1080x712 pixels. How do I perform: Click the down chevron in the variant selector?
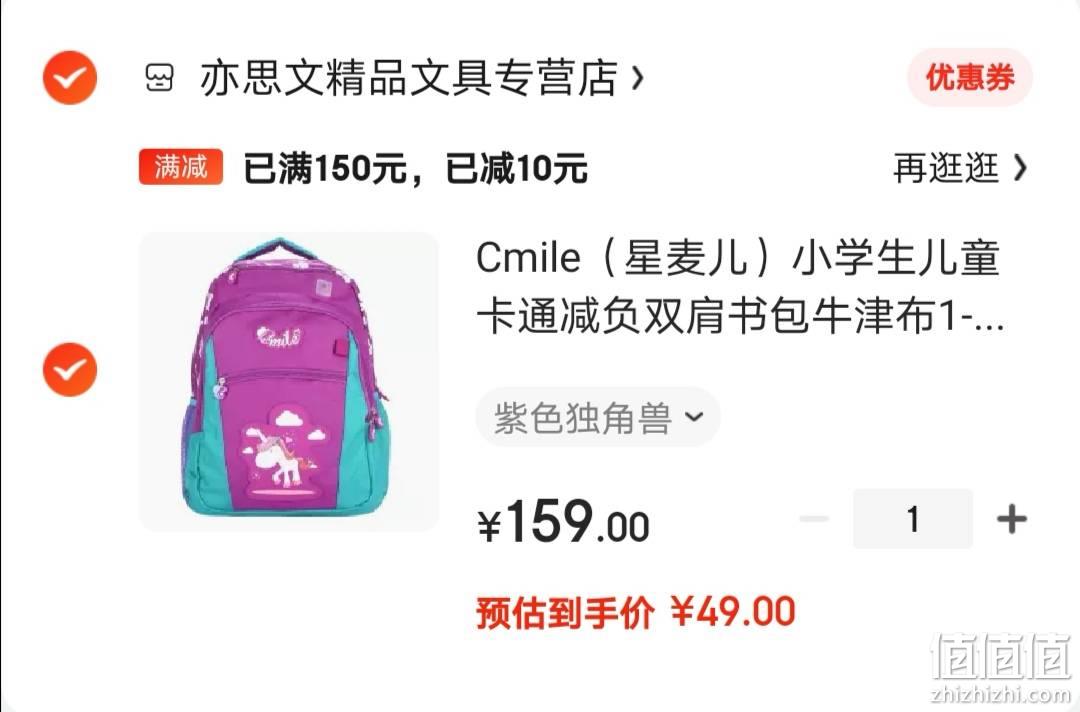695,417
